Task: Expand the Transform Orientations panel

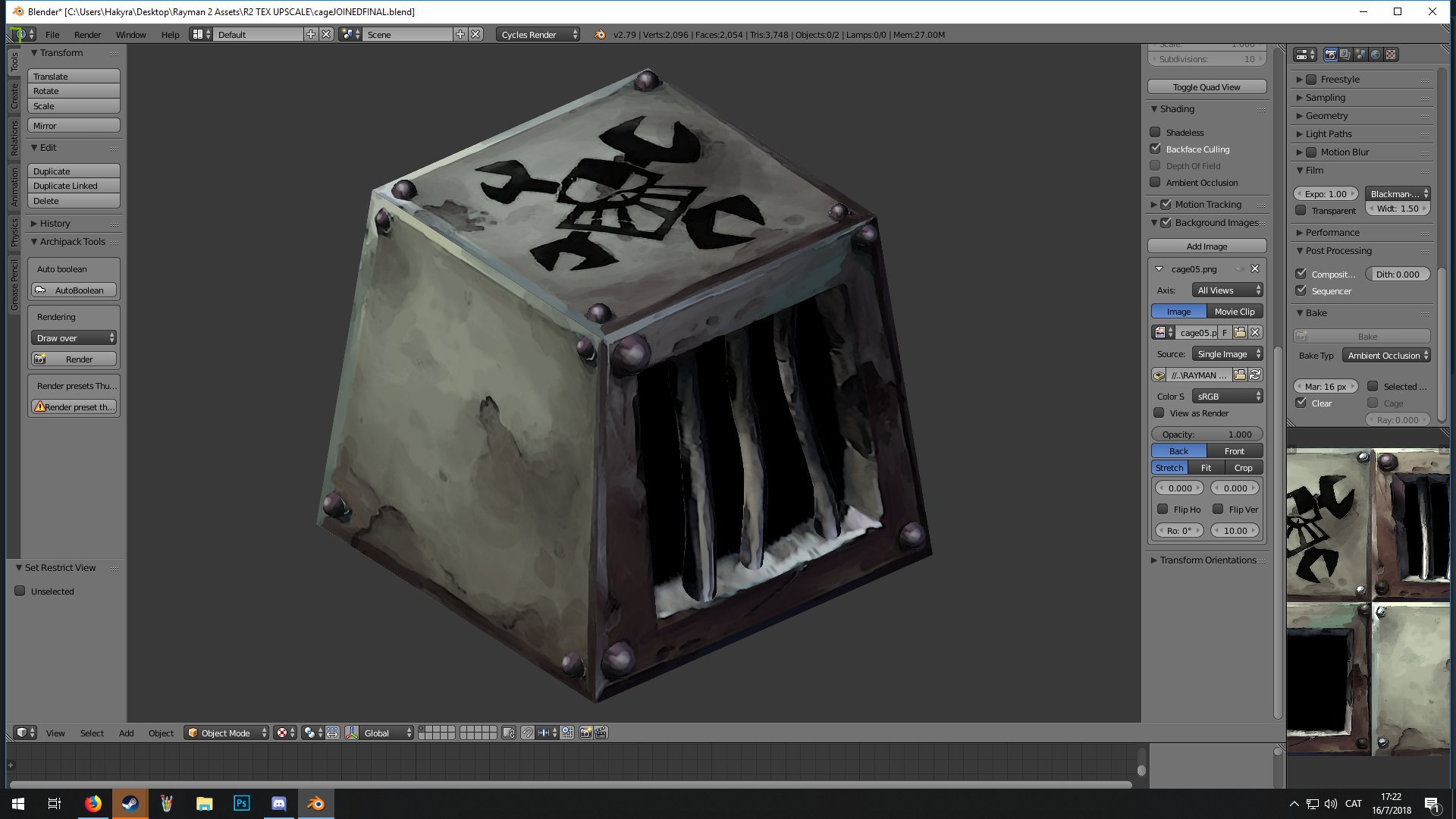Action: [x=1207, y=560]
